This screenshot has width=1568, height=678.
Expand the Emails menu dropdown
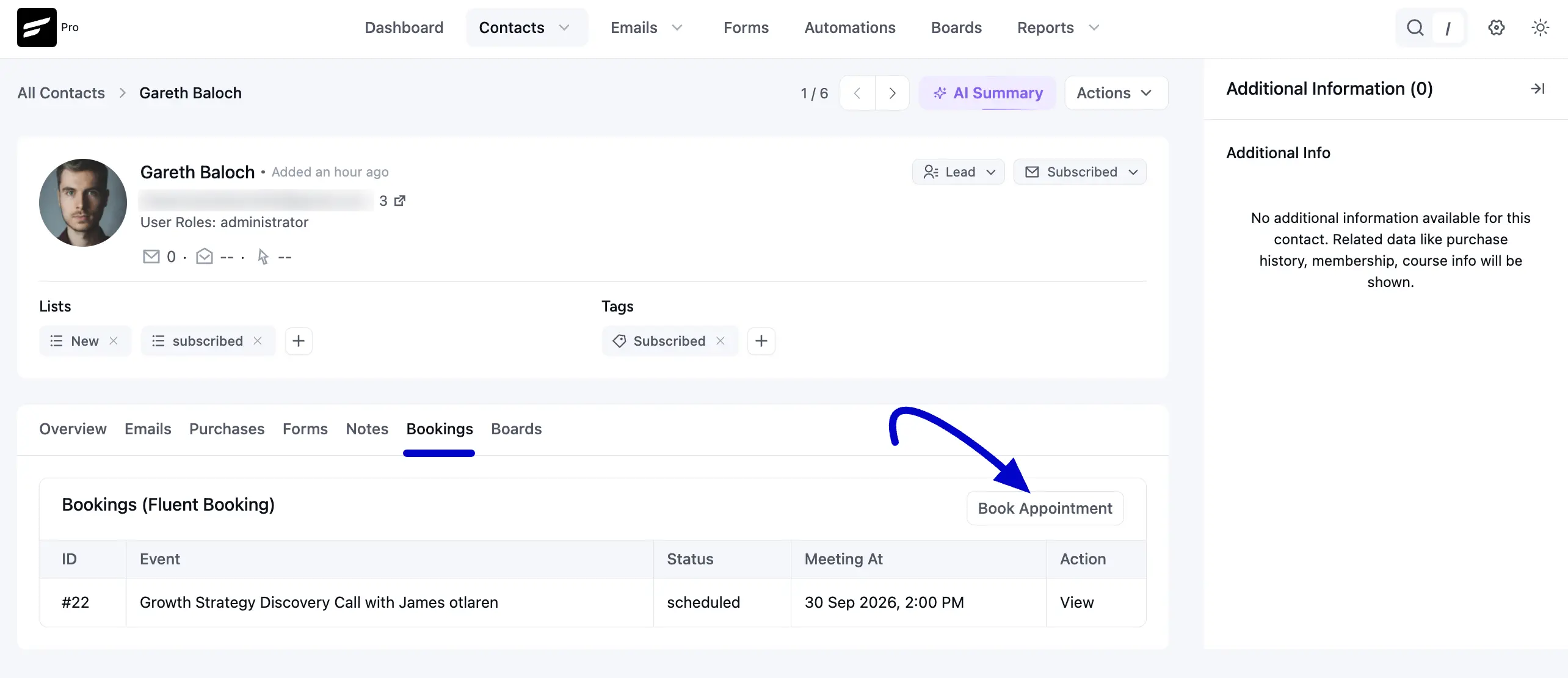[x=677, y=27]
